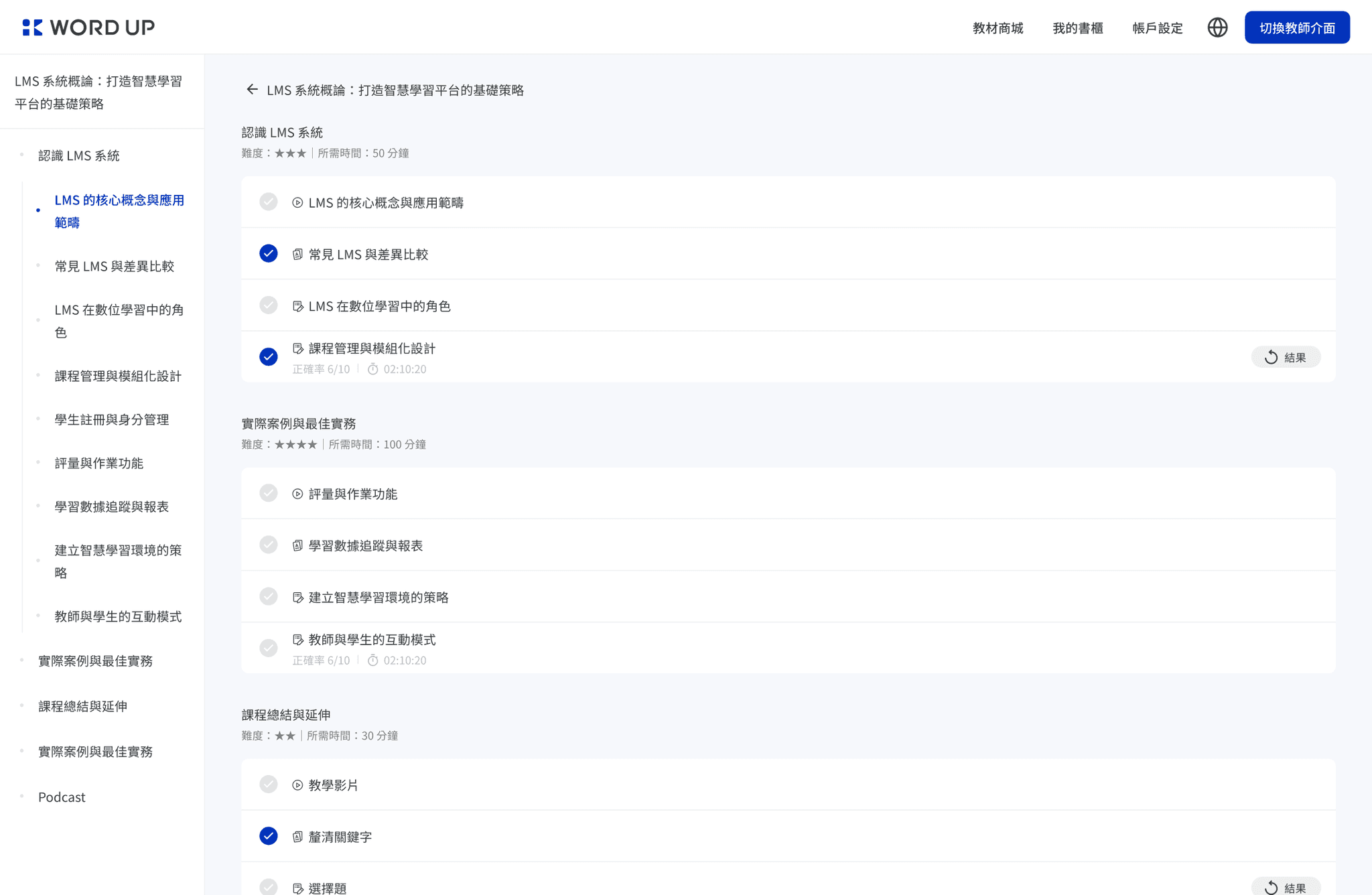The image size is (1372, 895).
Task: Expand 認識 LMS 系統 section in sidebar
Action: pos(79,155)
